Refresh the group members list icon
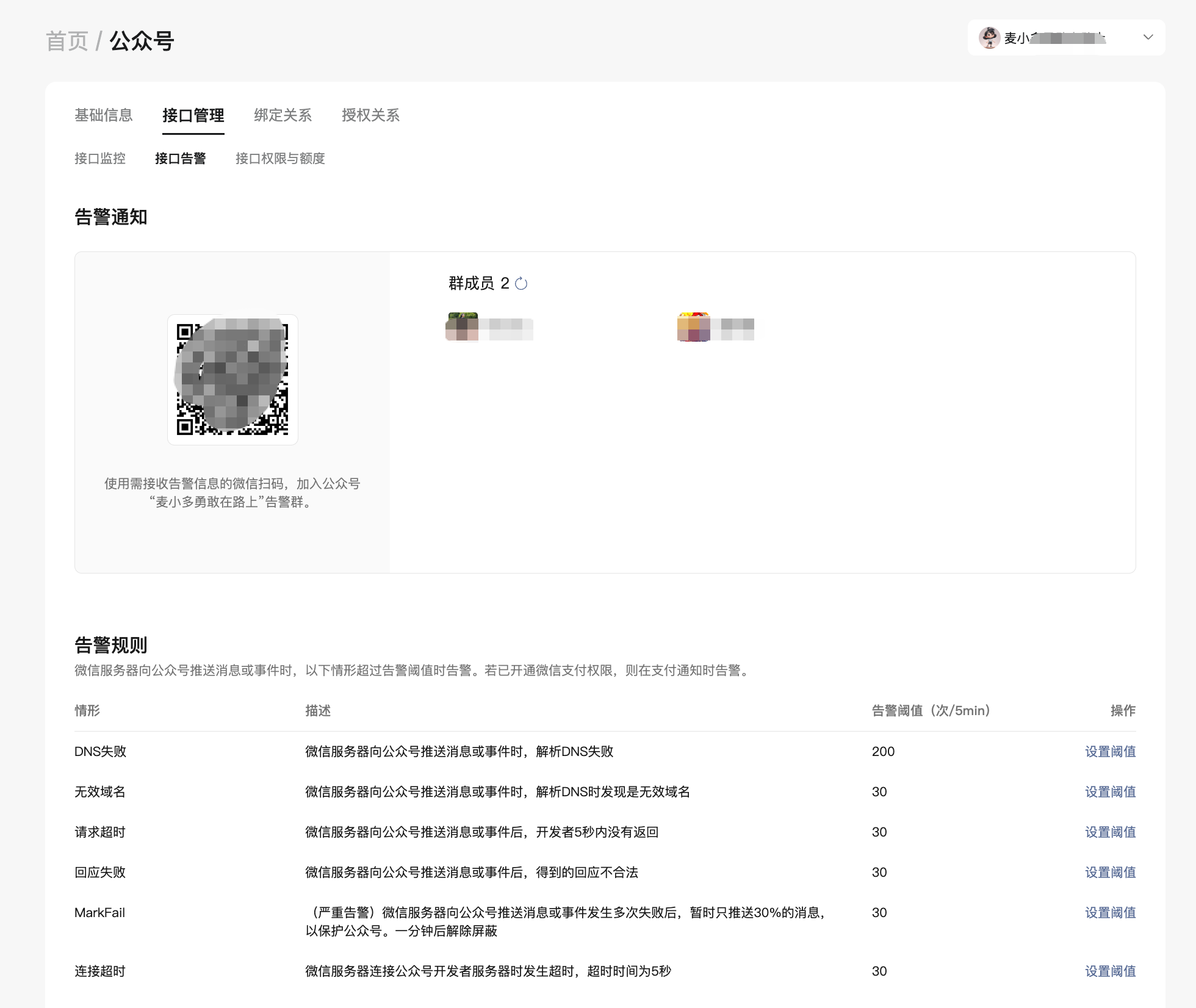Image resolution: width=1196 pixels, height=1008 pixels. tap(521, 284)
